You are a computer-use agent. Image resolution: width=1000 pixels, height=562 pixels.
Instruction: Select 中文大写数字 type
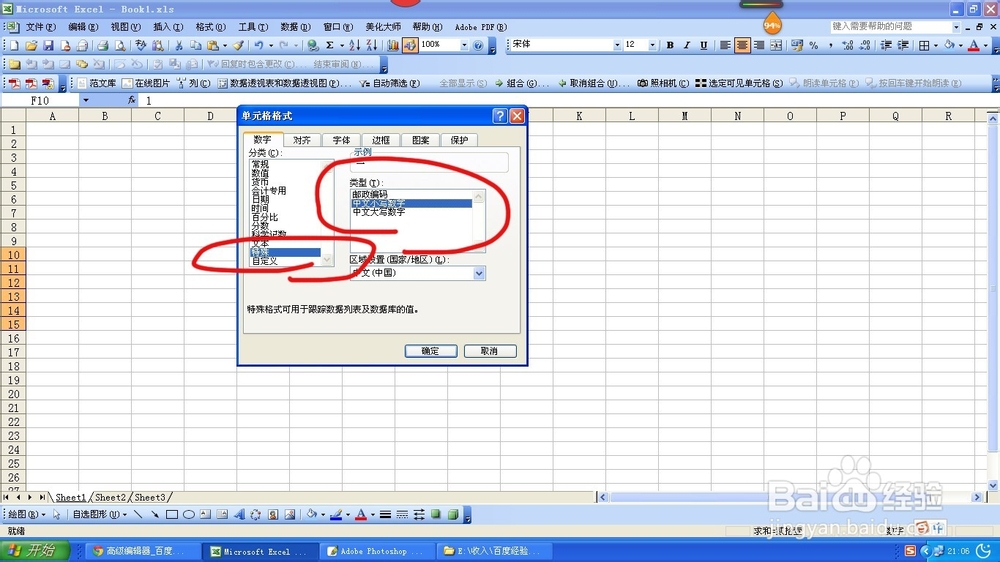tap(379, 212)
